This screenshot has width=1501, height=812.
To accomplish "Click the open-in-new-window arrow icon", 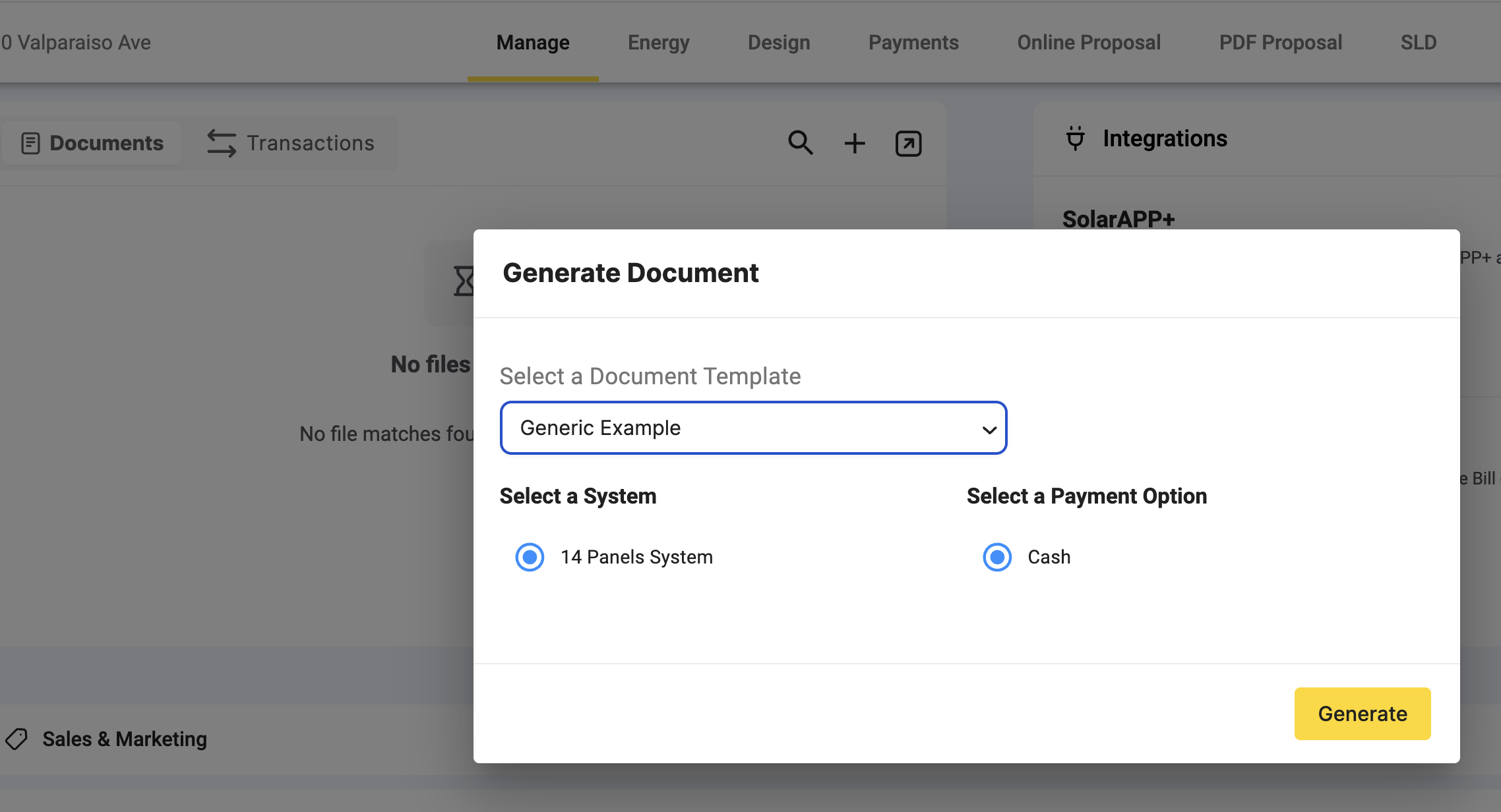I will (x=908, y=143).
